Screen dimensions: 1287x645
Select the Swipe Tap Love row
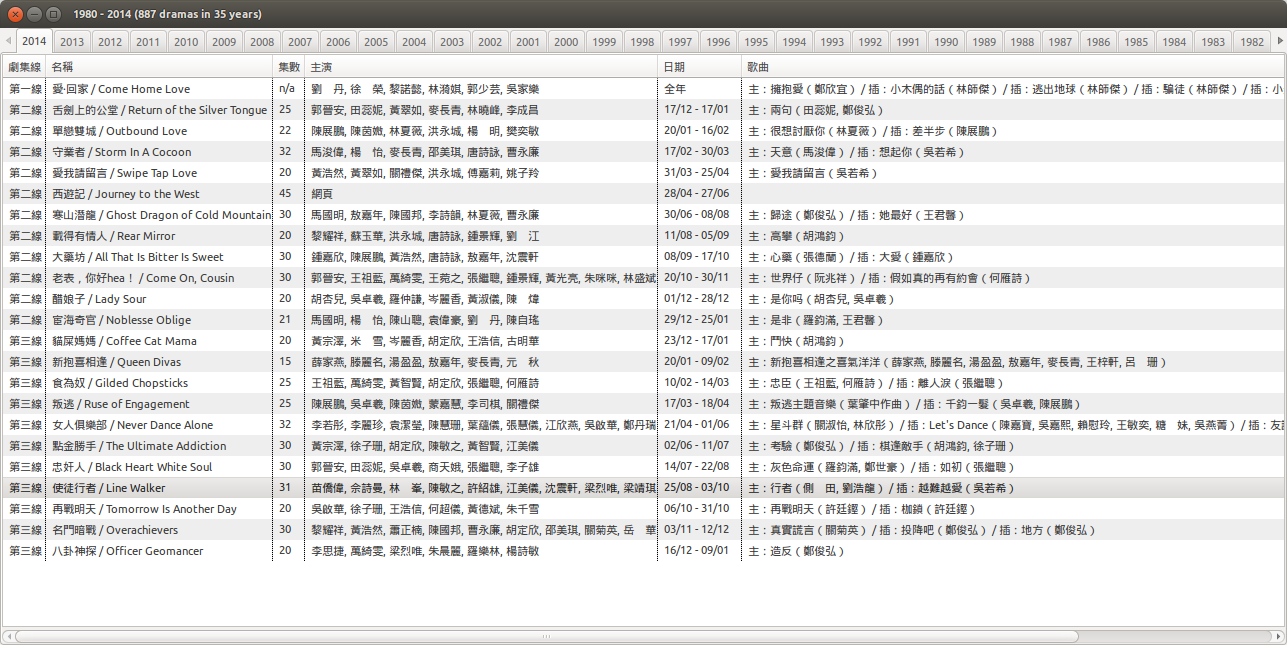[643, 173]
